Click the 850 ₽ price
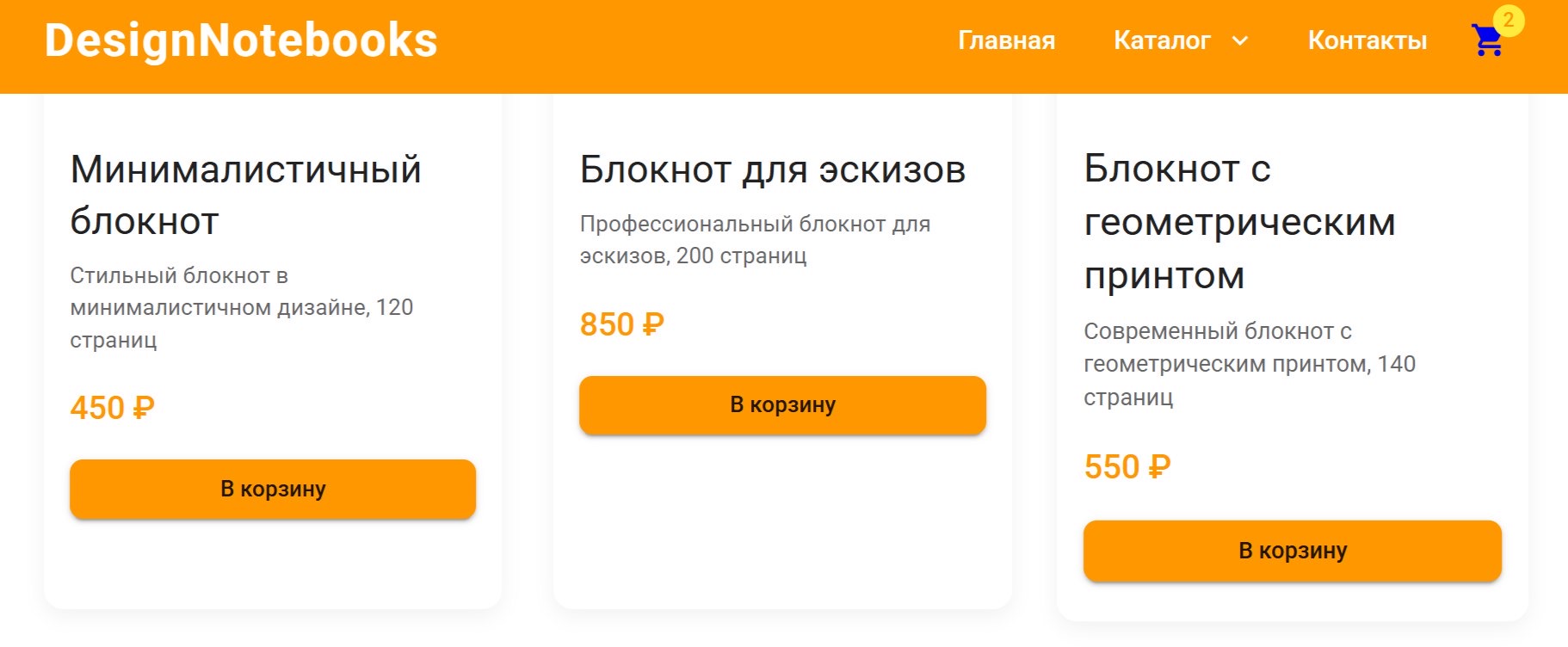The image size is (1568, 647). [621, 324]
